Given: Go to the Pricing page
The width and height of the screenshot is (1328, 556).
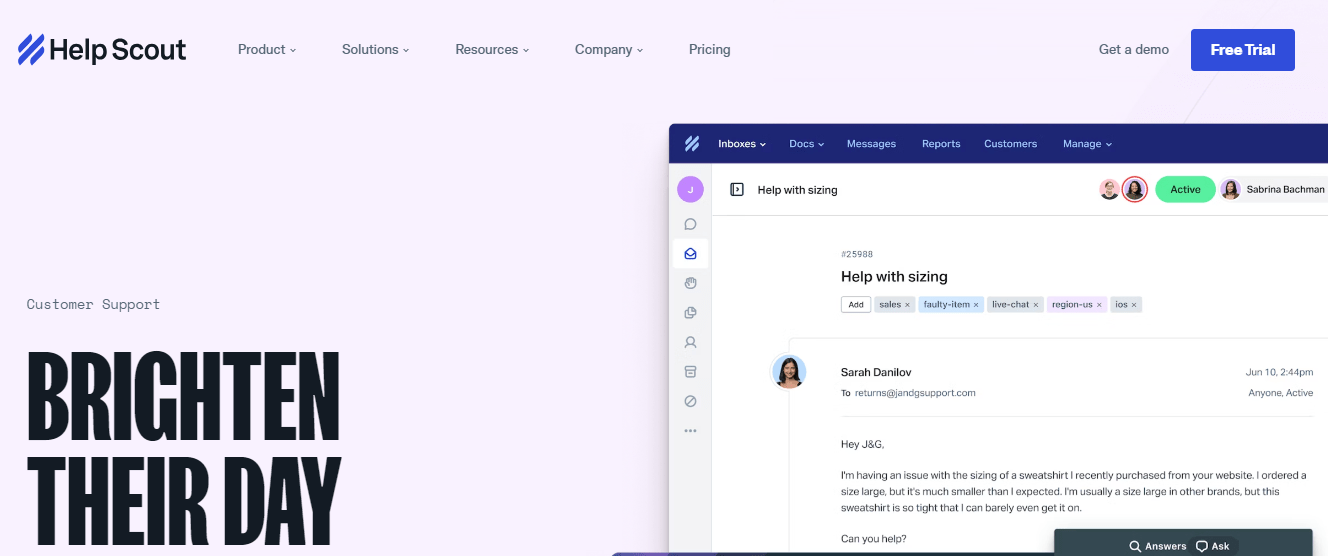Looking at the screenshot, I should pyautogui.click(x=709, y=50).
